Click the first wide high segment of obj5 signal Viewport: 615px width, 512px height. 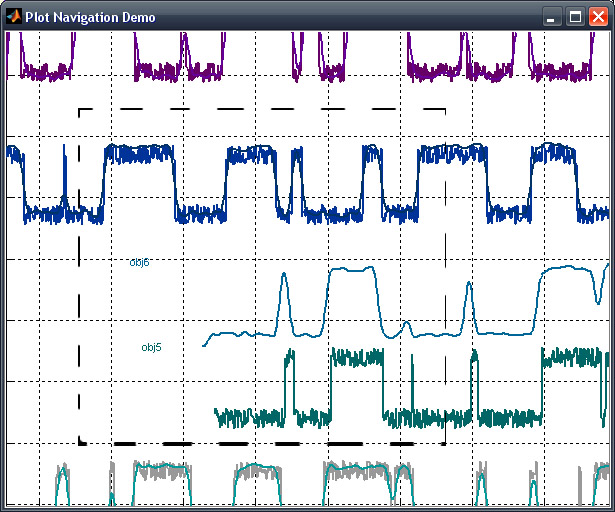tap(357, 357)
